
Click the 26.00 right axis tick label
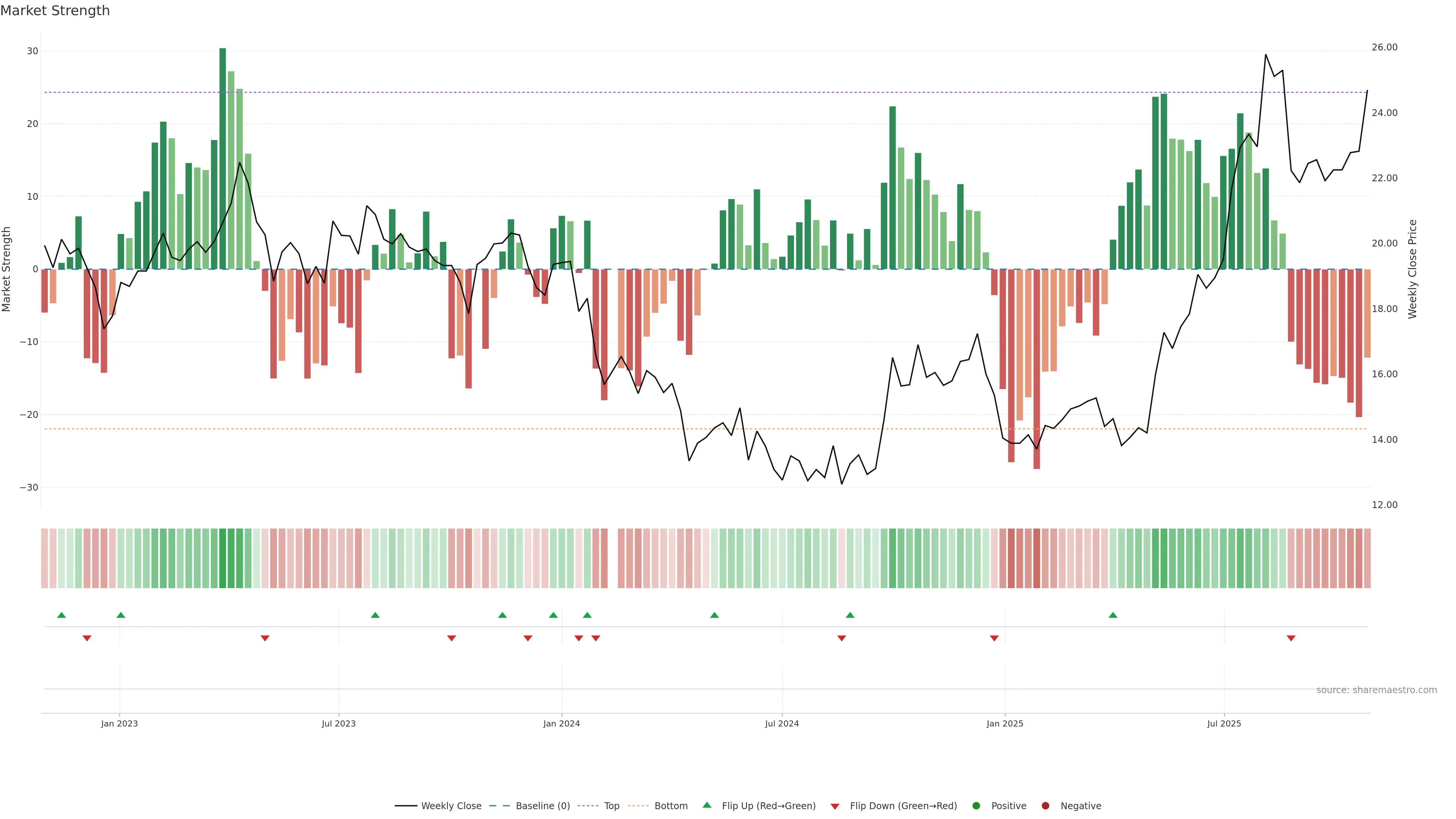(1384, 47)
